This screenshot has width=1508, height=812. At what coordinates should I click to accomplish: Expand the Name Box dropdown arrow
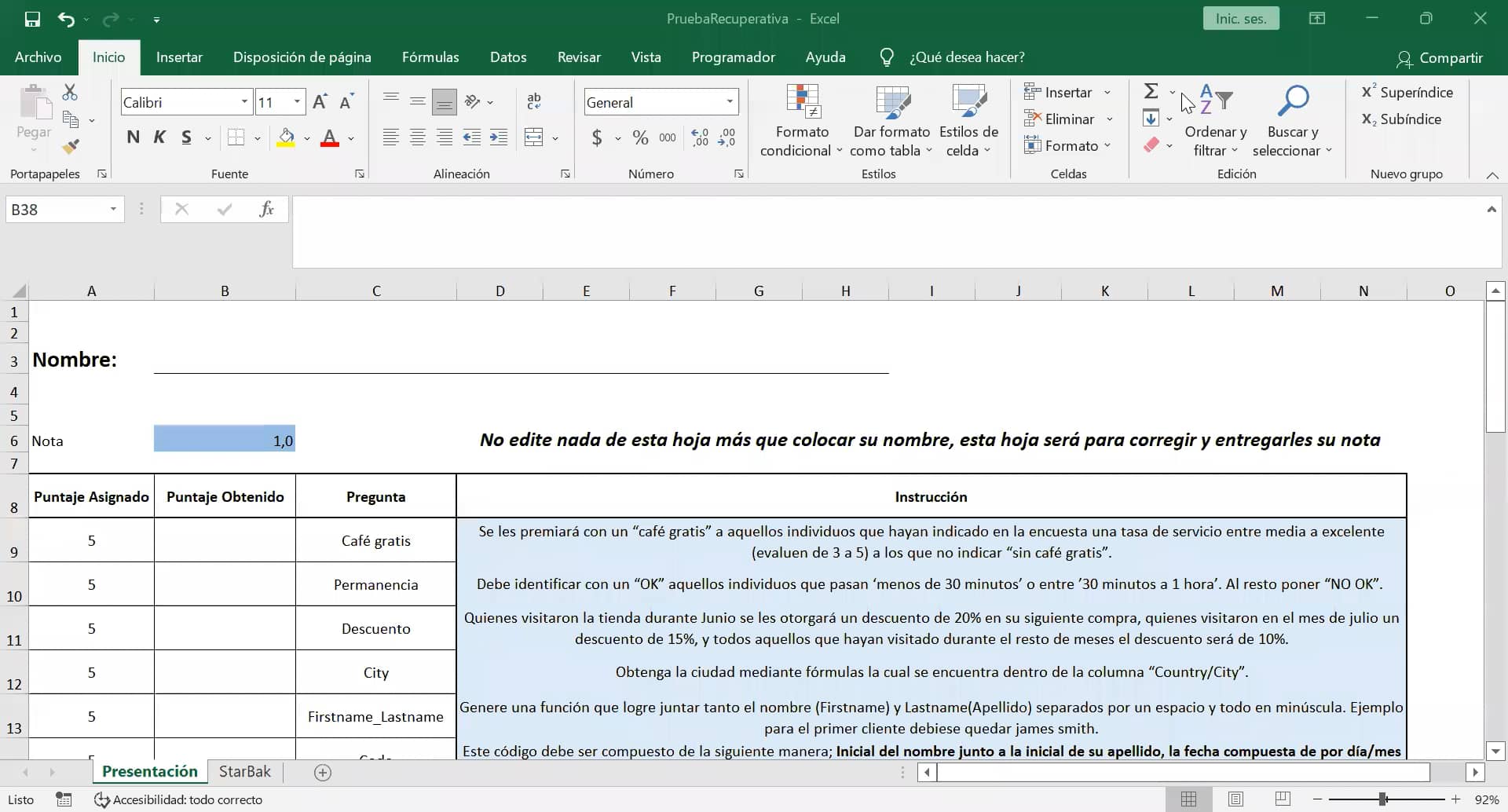(113, 209)
